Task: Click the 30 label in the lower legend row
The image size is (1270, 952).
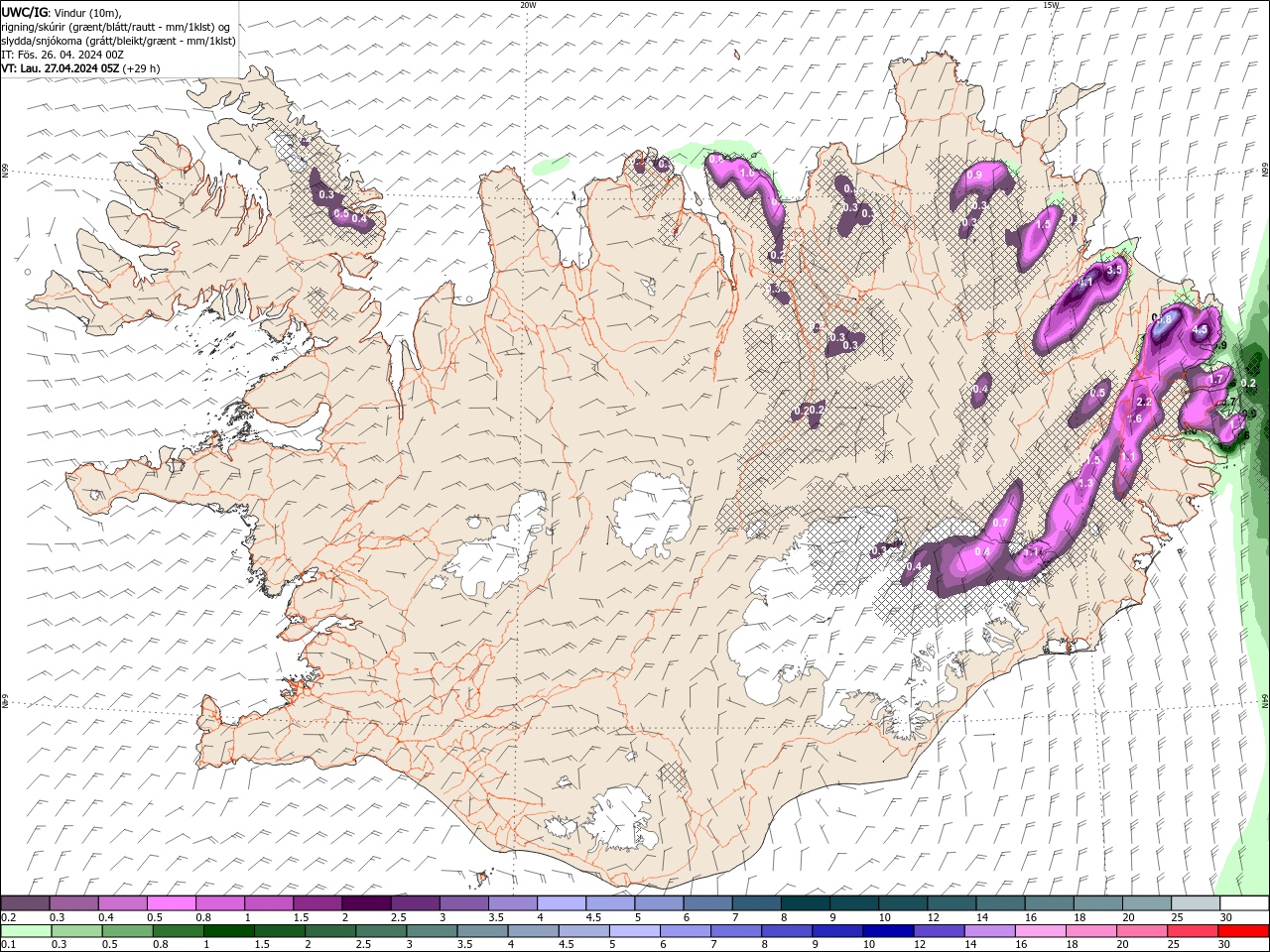Action: click(x=1225, y=945)
